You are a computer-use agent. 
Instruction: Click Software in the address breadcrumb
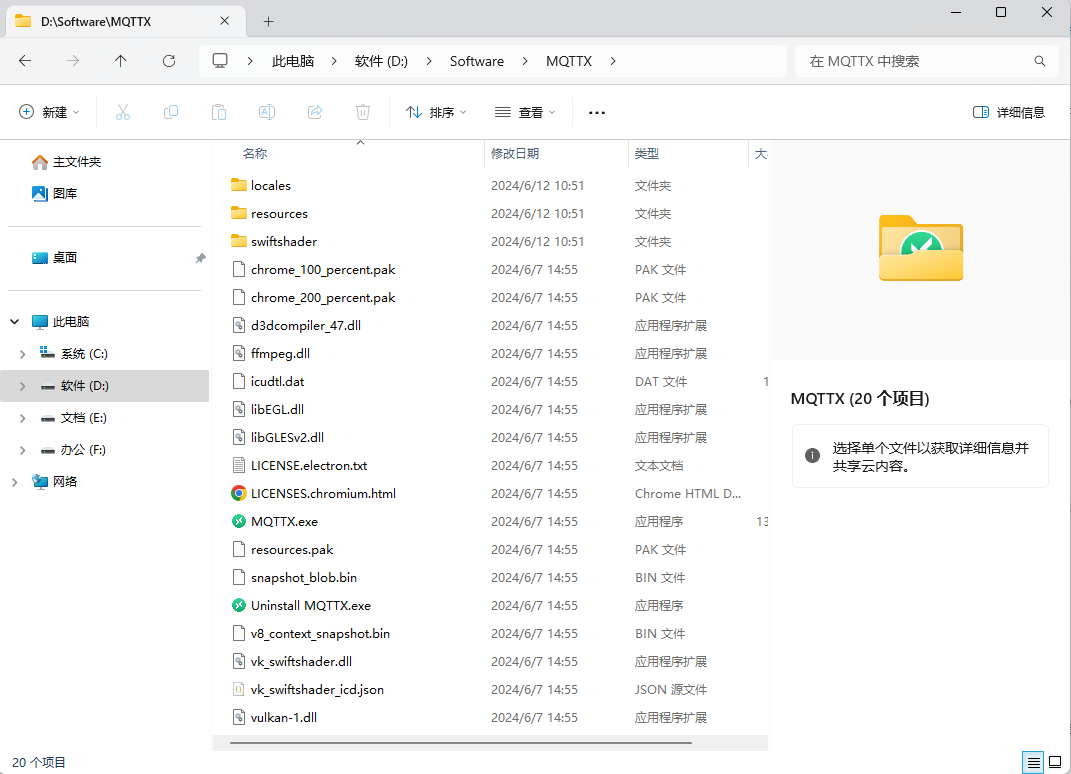coord(476,61)
